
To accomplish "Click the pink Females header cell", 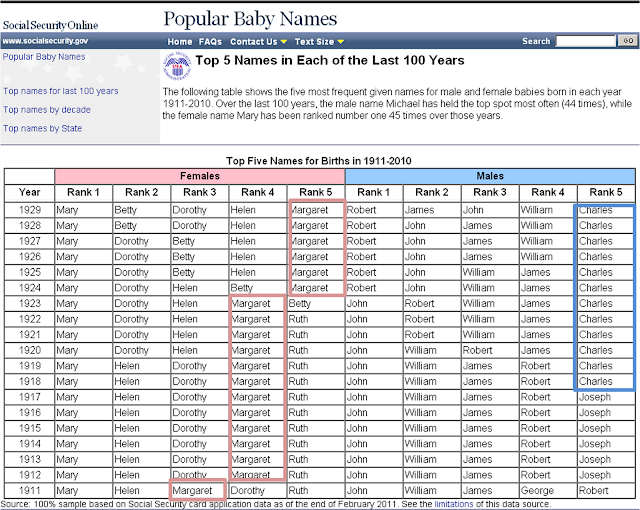I will click(x=200, y=176).
